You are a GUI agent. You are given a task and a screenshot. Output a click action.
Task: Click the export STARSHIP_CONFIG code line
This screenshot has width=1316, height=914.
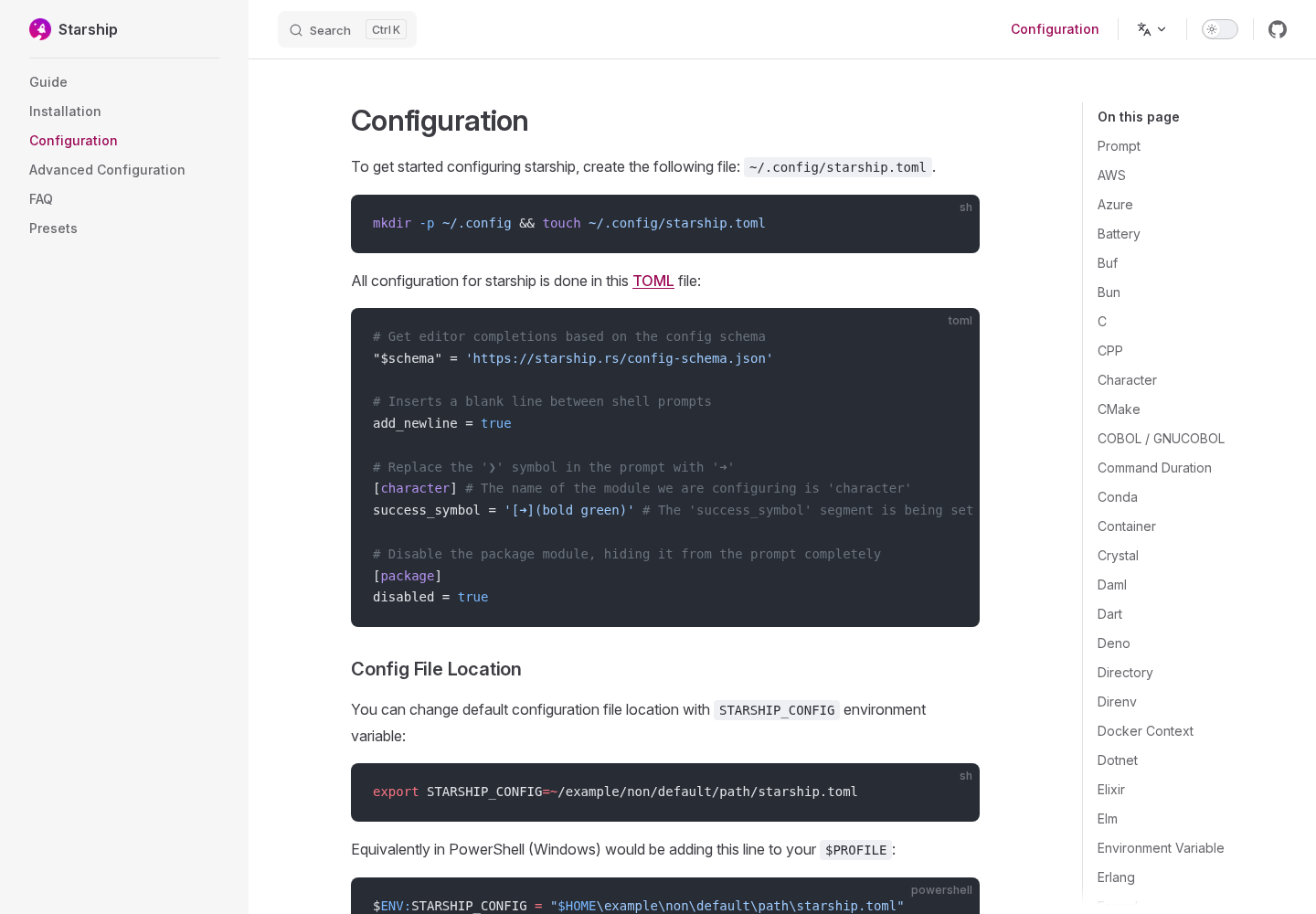(615, 792)
